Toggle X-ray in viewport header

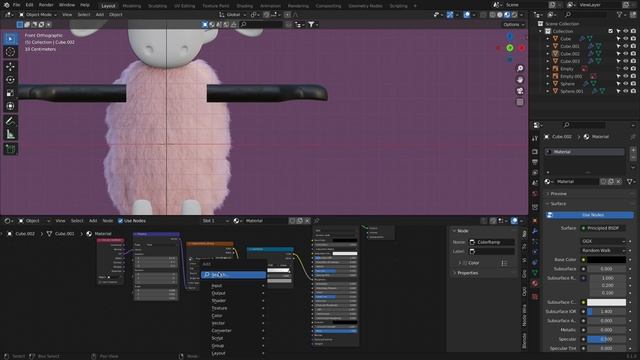click(483, 15)
